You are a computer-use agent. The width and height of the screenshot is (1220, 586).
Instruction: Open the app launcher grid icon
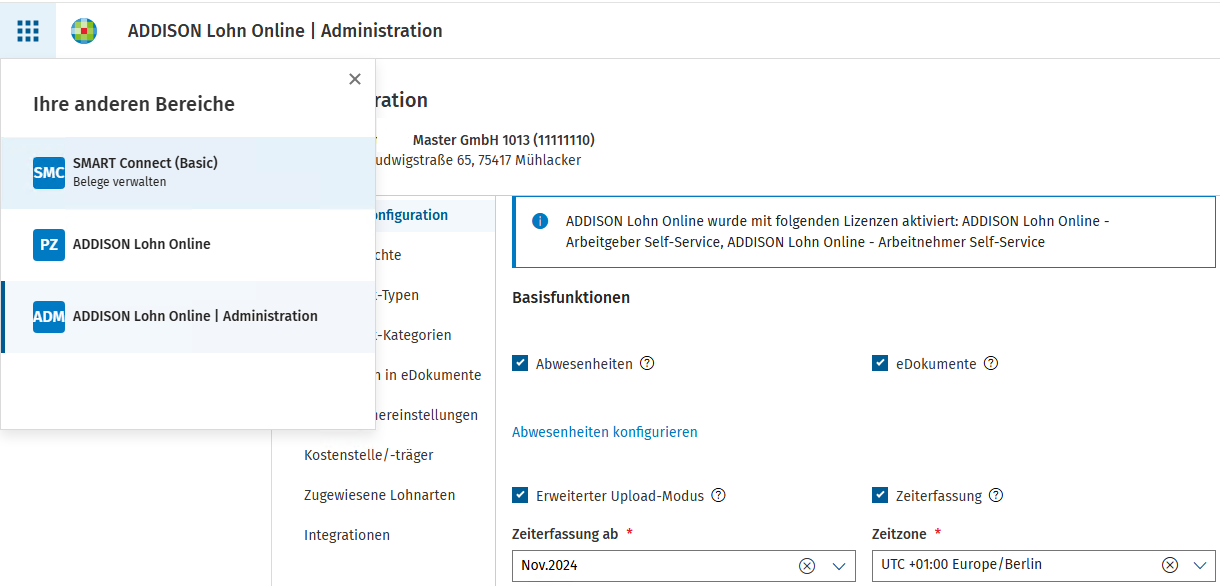pos(28,31)
